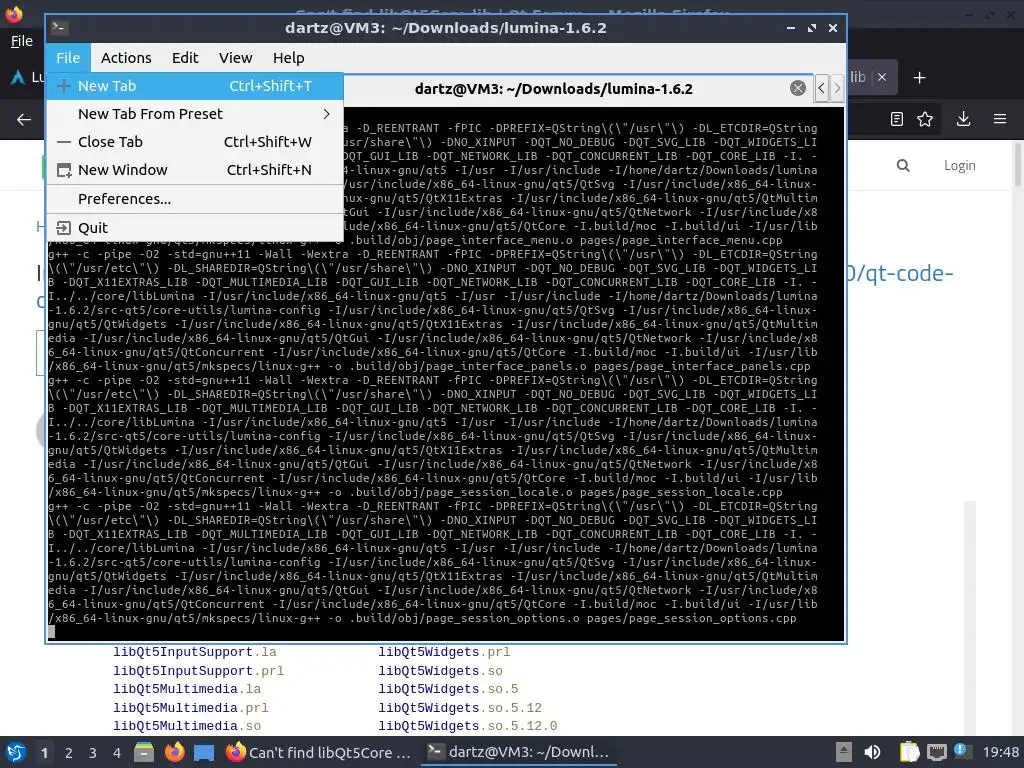Image resolution: width=1024 pixels, height=768 pixels.
Task: Switch to the dartz@VM3 terminal taskbar entry
Action: click(519, 752)
